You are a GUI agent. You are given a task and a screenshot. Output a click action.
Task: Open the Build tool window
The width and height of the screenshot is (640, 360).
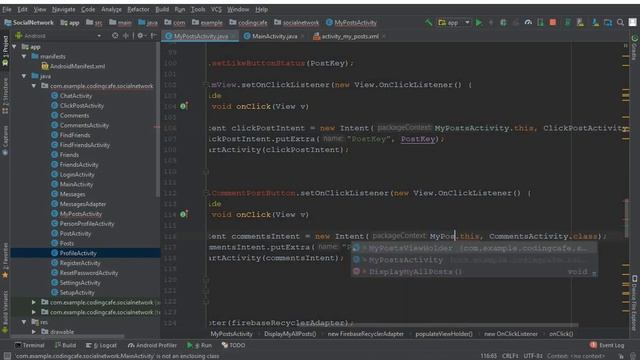tap(65, 345)
